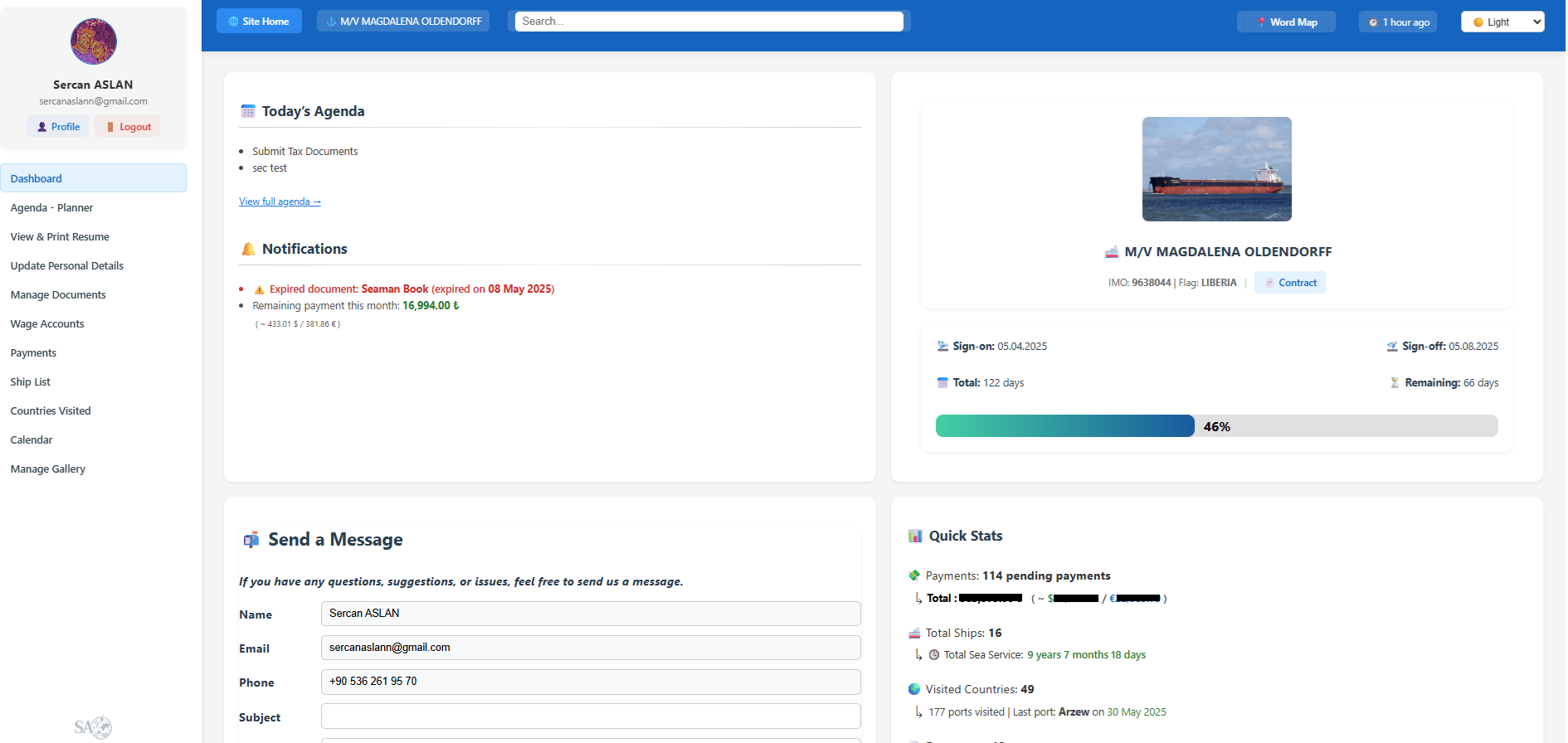The image size is (1568, 743).
Task: Click the globe icon on Site Home
Action: 233,22
